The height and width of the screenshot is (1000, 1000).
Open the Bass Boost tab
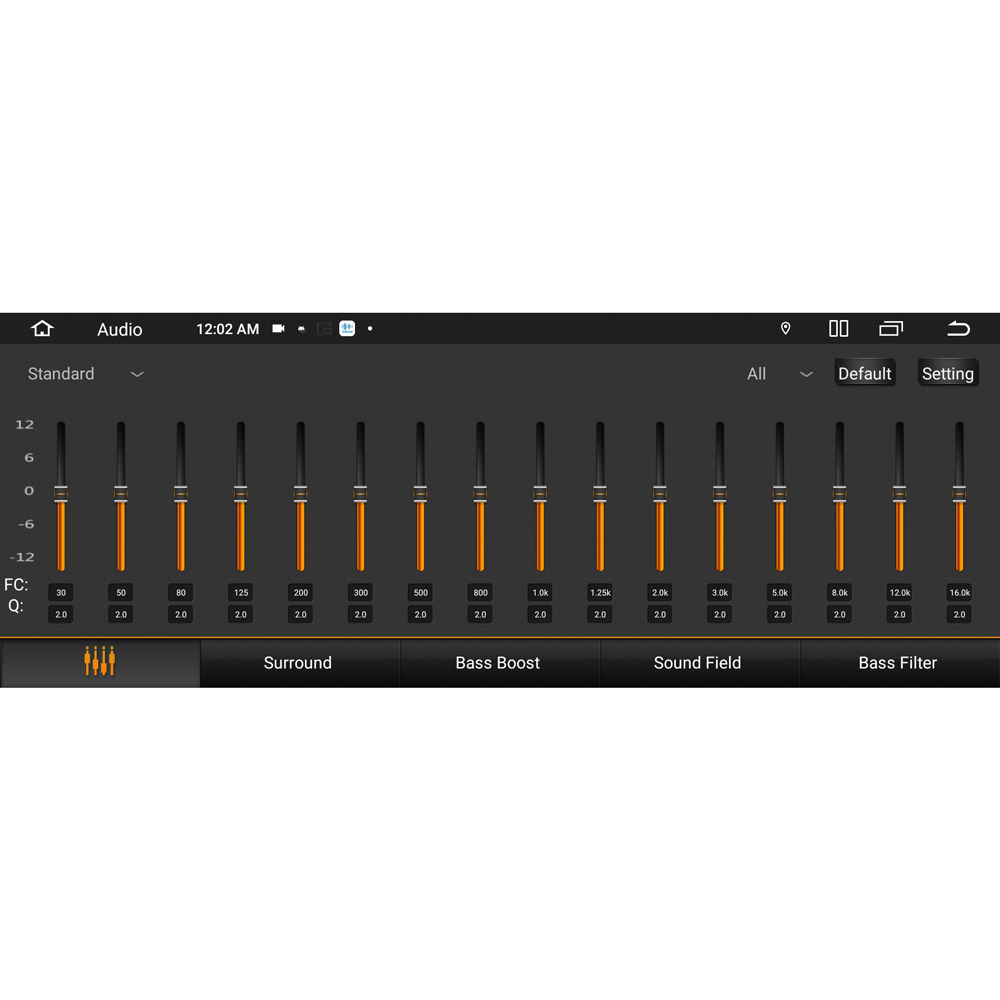click(x=498, y=663)
